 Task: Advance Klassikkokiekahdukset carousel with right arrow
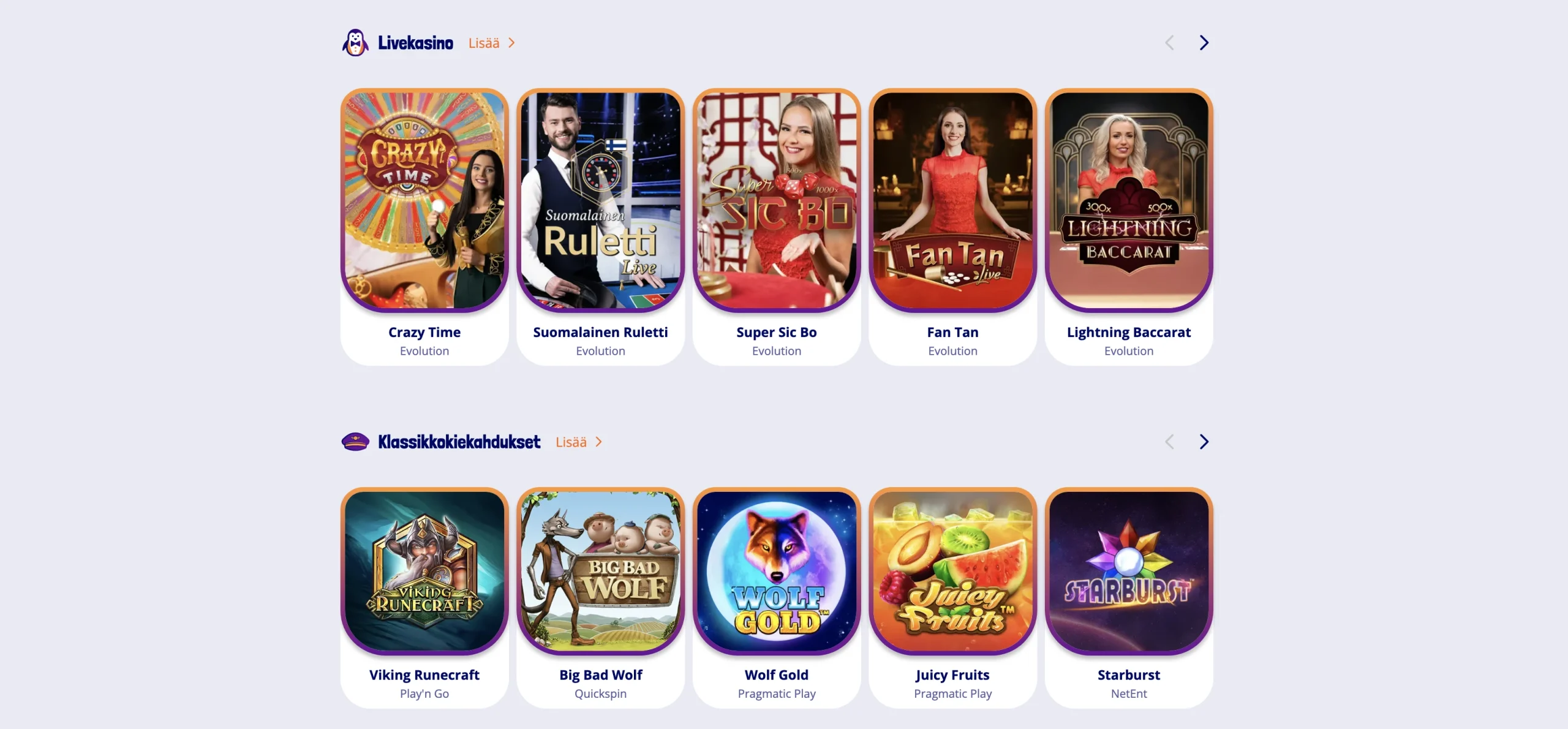point(1204,442)
